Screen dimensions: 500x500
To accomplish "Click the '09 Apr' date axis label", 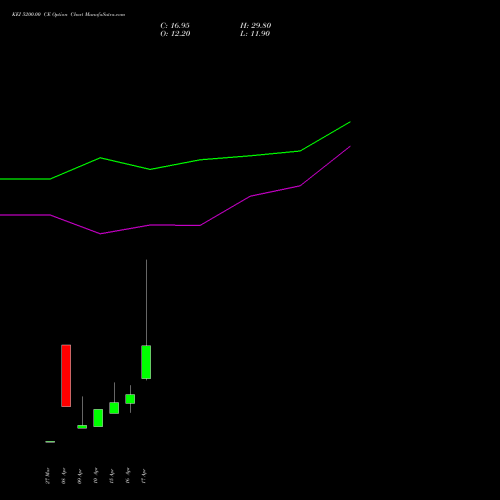I will [x=80, y=476].
